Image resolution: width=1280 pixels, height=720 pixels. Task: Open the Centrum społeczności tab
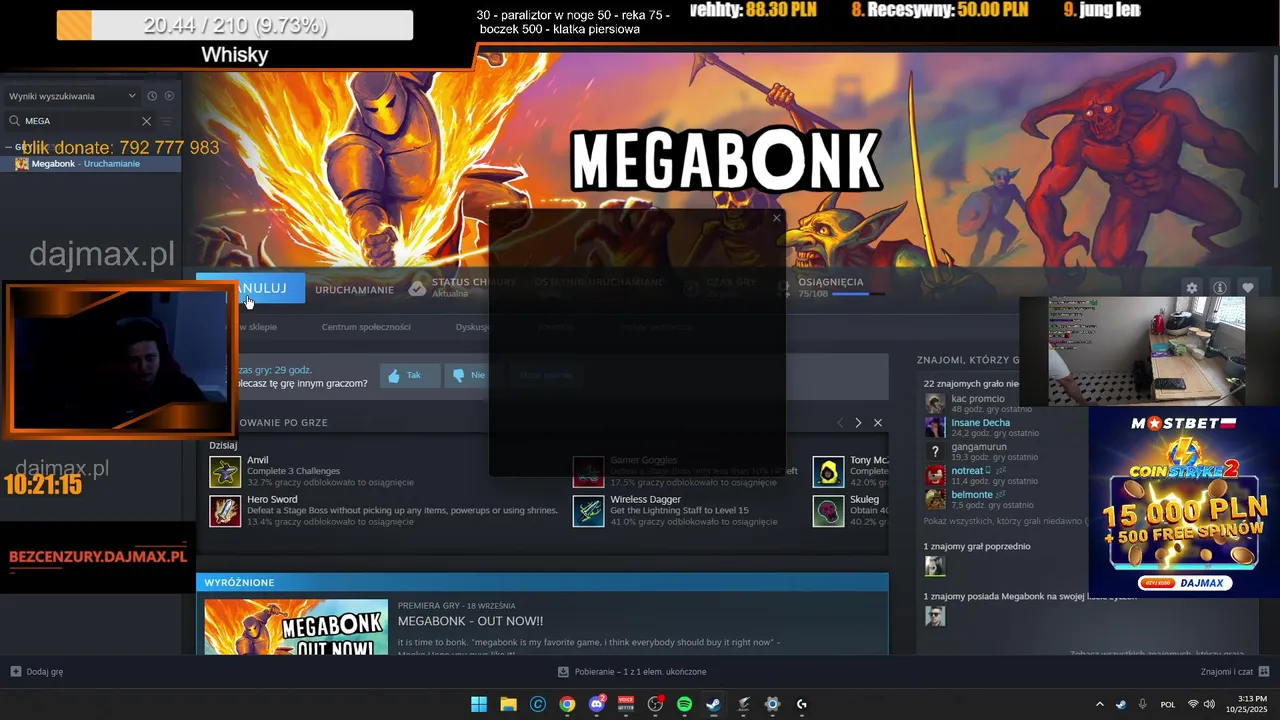point(366,327)
